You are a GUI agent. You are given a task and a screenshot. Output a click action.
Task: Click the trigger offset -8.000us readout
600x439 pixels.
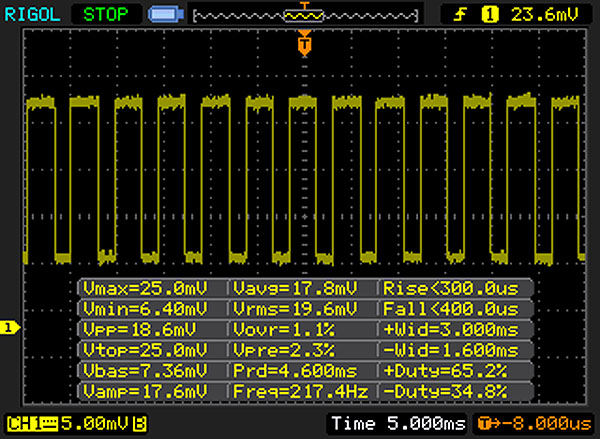[x=535, y=424]
